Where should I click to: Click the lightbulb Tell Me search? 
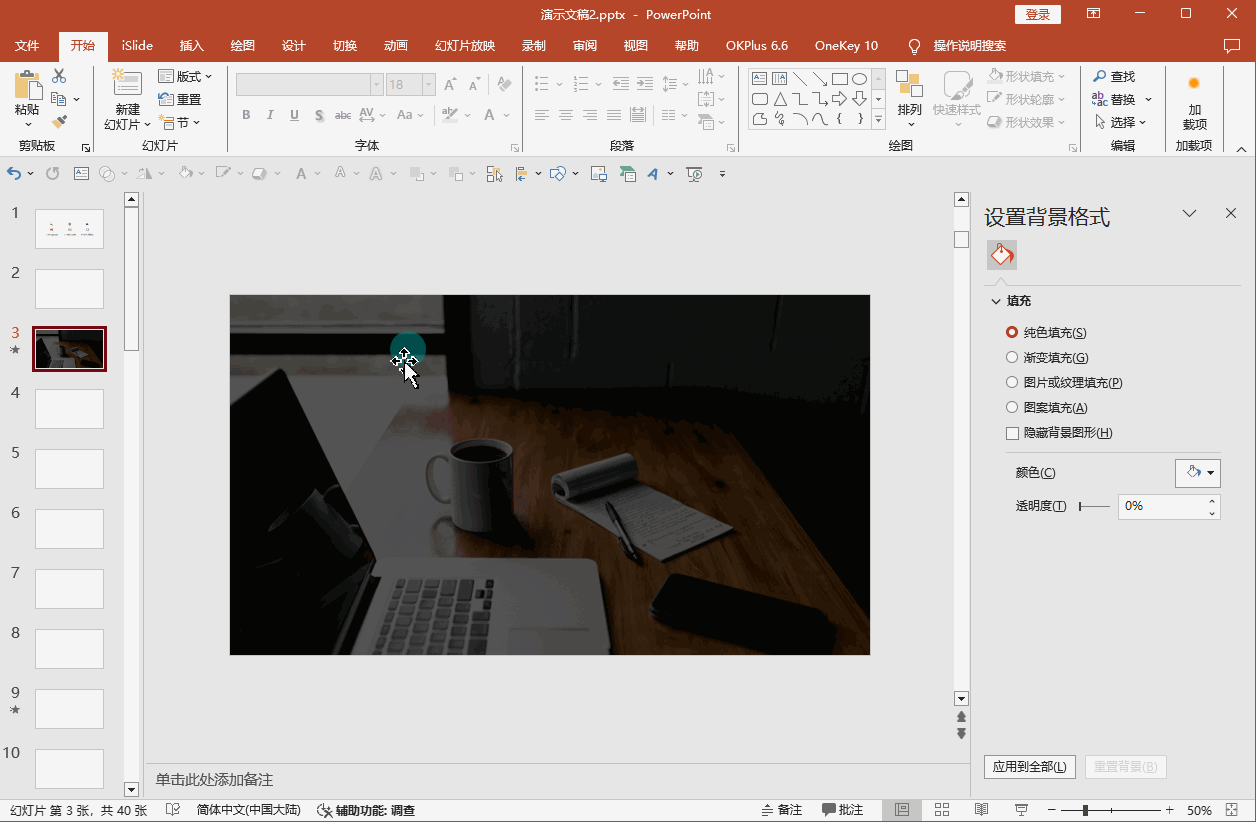914,46
